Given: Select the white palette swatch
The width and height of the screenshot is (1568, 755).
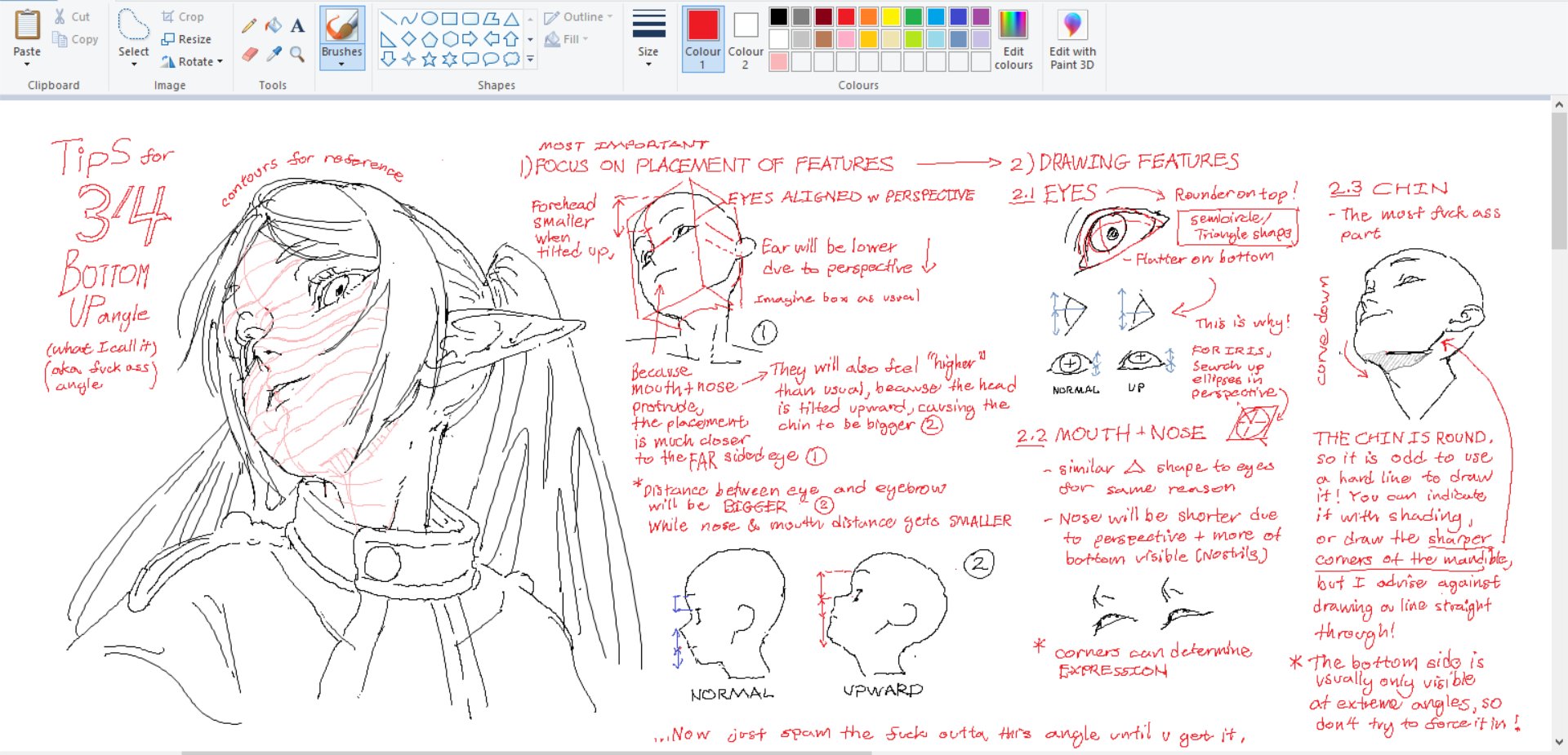Looking at the screenshot, I should pos(779,38).
